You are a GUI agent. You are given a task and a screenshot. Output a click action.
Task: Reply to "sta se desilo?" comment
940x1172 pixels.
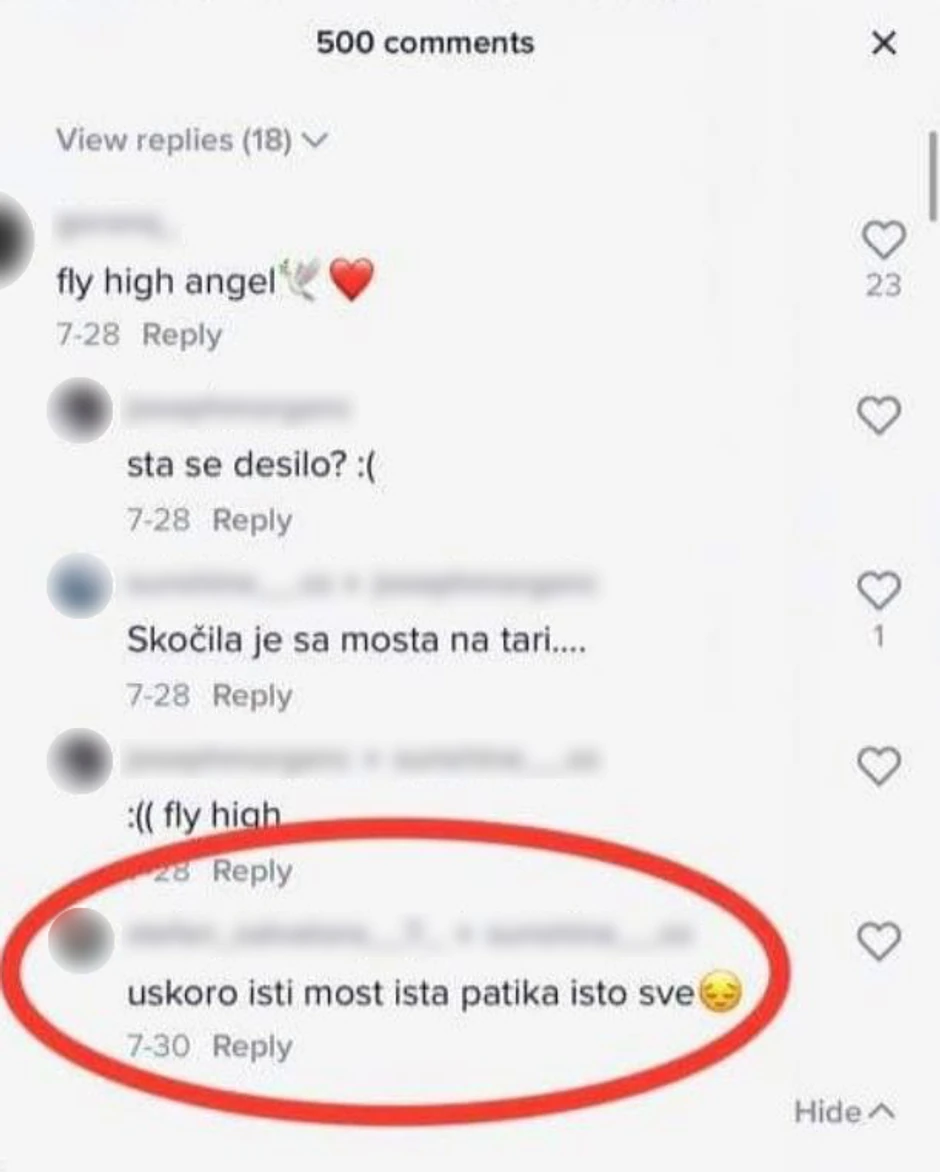252,520
